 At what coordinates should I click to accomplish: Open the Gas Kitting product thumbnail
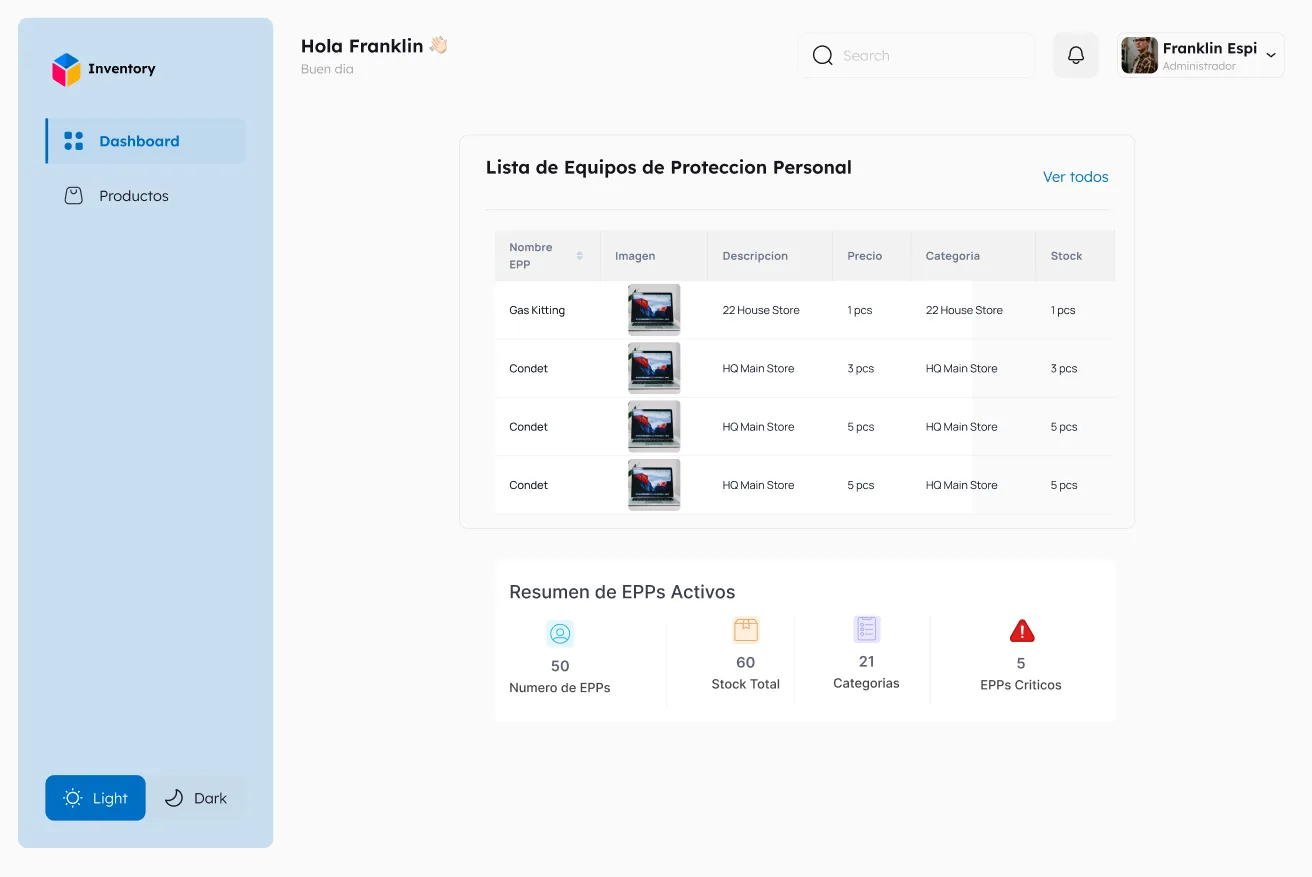point(654,309)
